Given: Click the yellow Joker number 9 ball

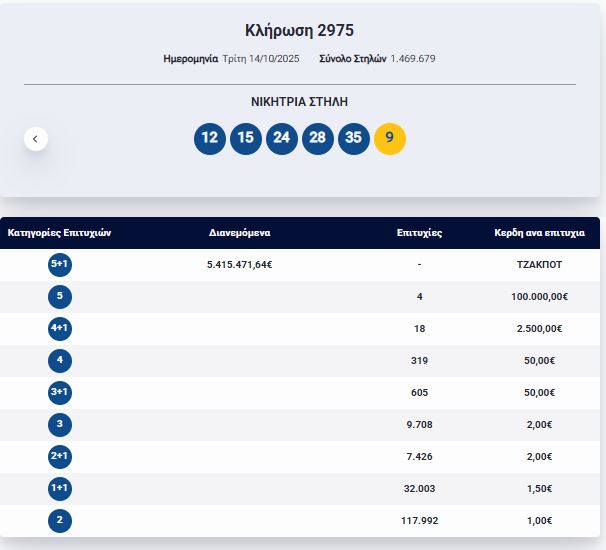Looking at the screenshot, I should (x=389, y=138).
